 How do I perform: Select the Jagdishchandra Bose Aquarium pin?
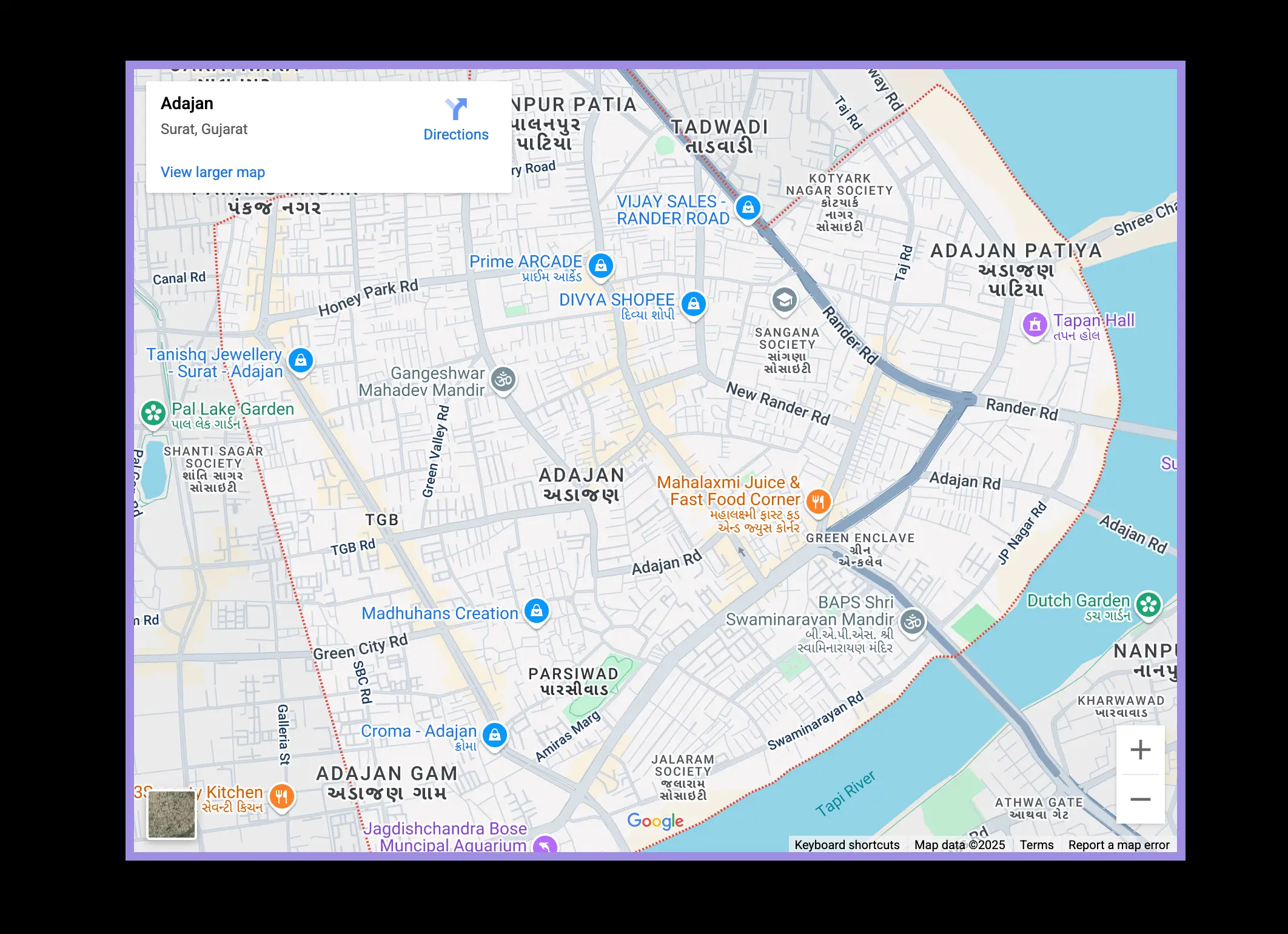click(x=545, y=845)
